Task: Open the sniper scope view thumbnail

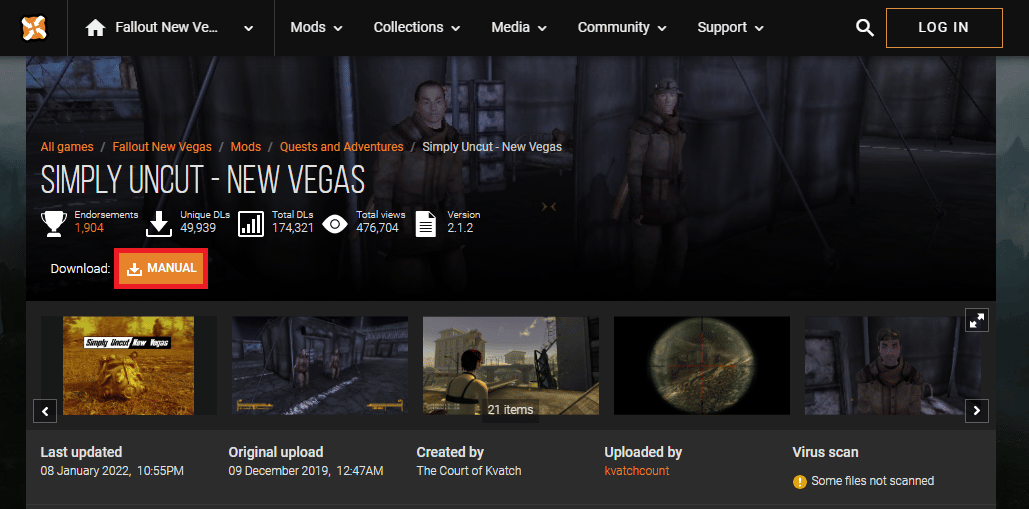Action: coord(702,365)
